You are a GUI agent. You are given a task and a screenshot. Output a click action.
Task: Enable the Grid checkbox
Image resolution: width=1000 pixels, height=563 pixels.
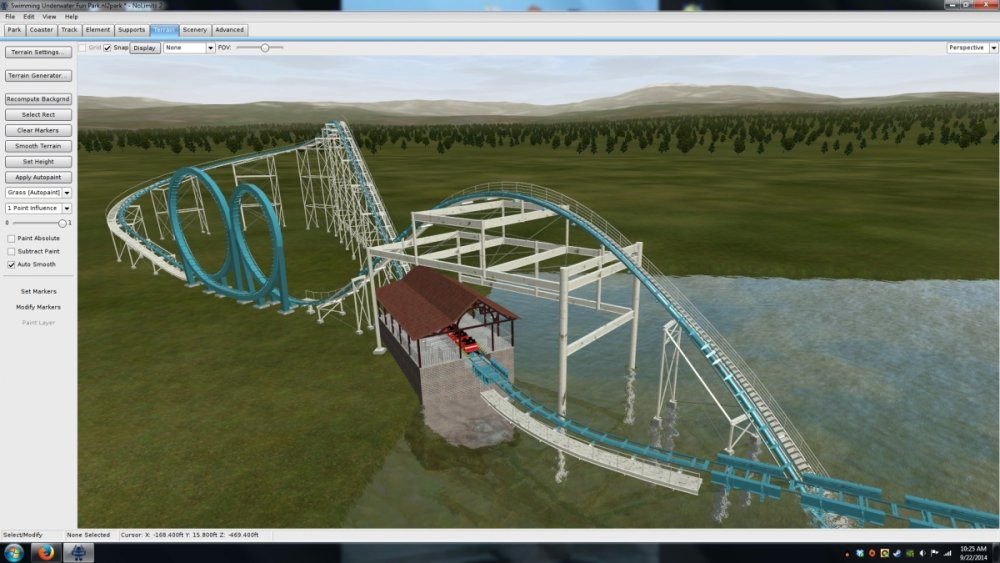[82, 48]
